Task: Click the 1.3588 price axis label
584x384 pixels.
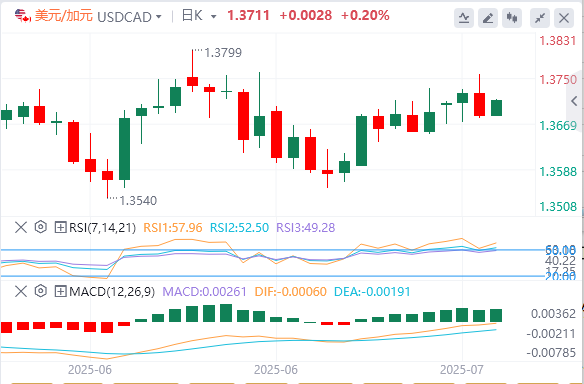Action: click(558, 172)
